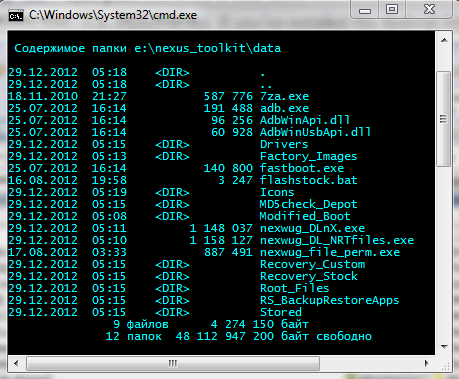Click the horizontal scrollbar left arrow
459x379 pixels.
point(16,363)
